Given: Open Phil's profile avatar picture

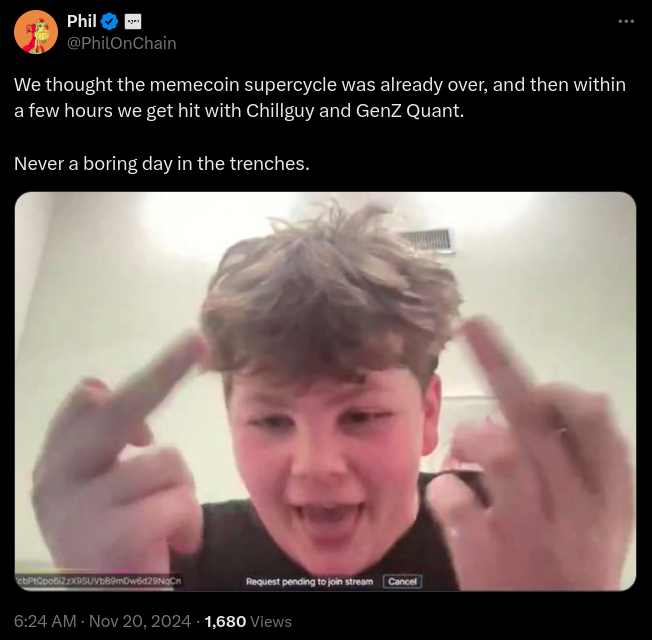Looking at the screenshot, I should 36,32.
